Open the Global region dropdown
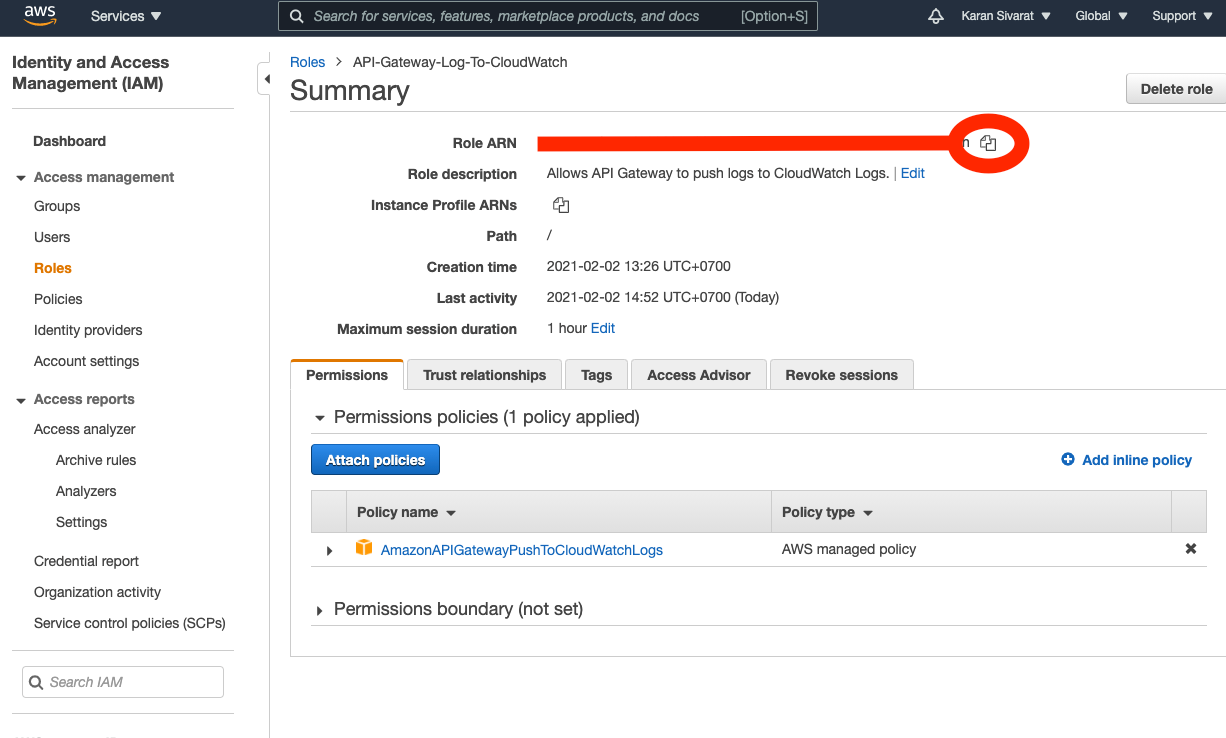The image size is (1226, 738). pyautogui.click(x=1100, y=15)
